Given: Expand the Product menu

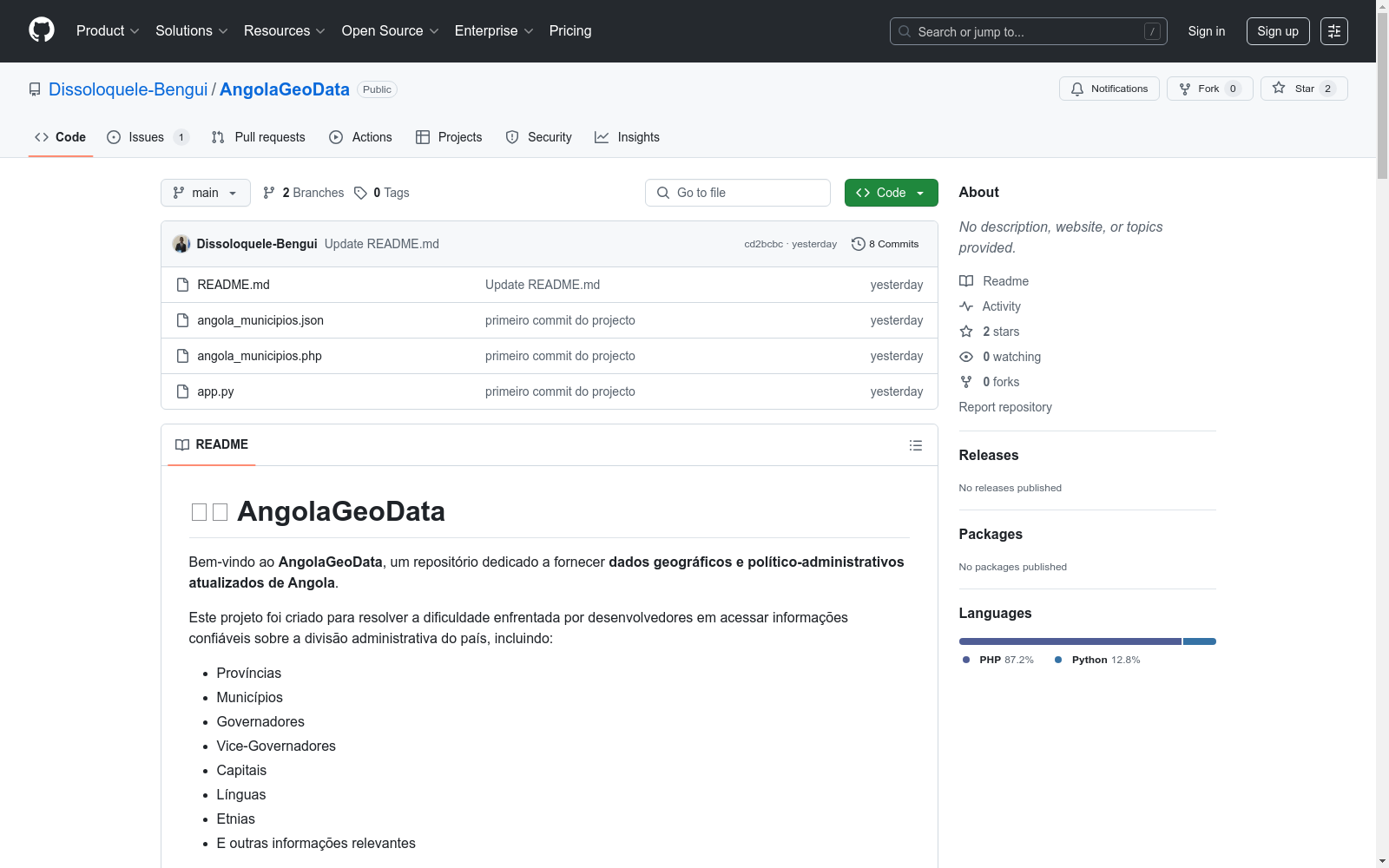Looking at the screenshot, I should coord(108,31).
